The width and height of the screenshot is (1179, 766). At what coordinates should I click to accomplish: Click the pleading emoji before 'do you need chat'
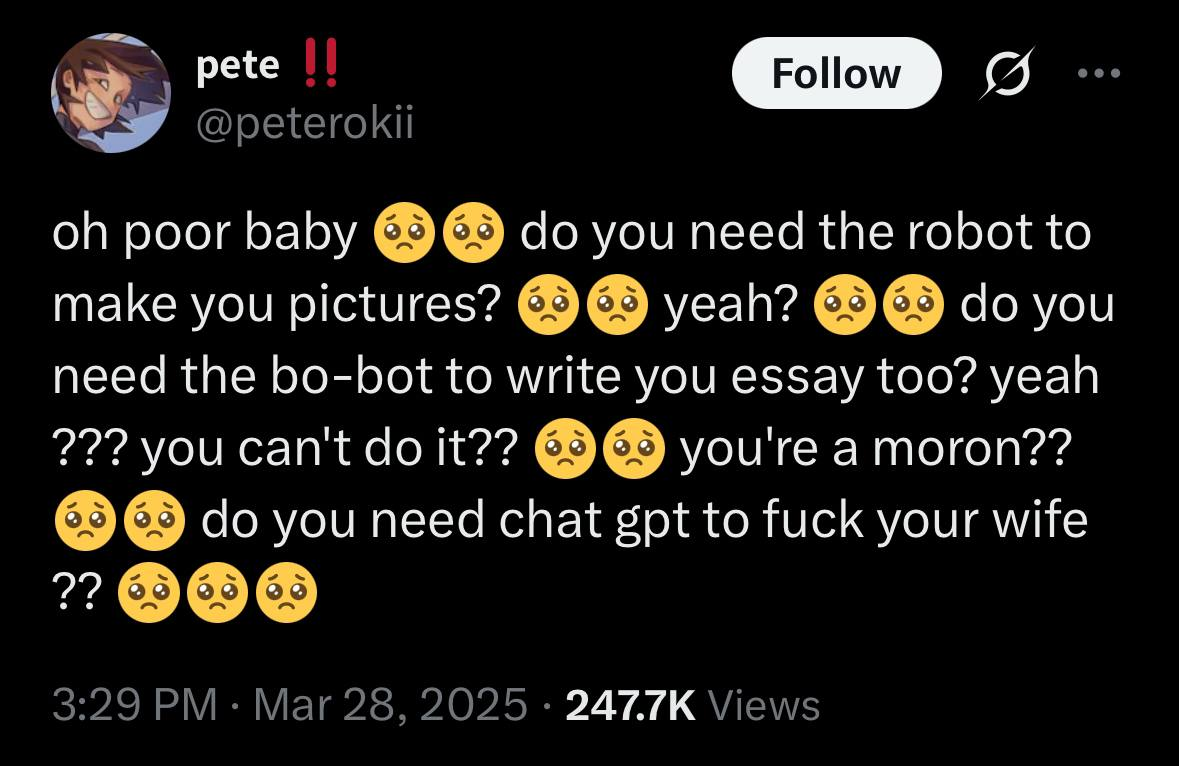(154, 520)
